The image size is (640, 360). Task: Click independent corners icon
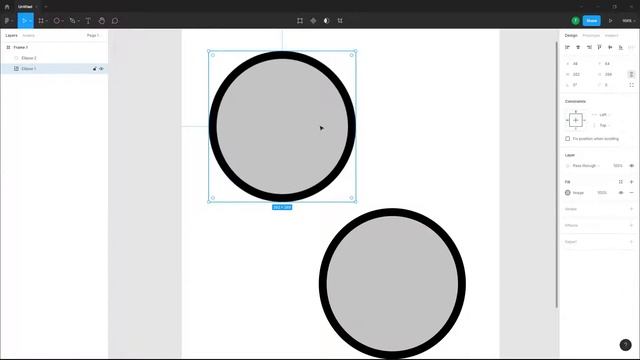point(631,85)
